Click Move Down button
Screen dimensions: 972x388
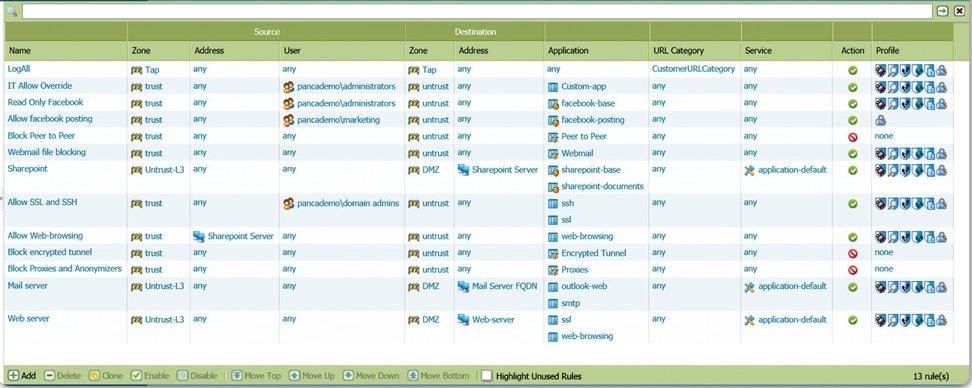[371, 376]
